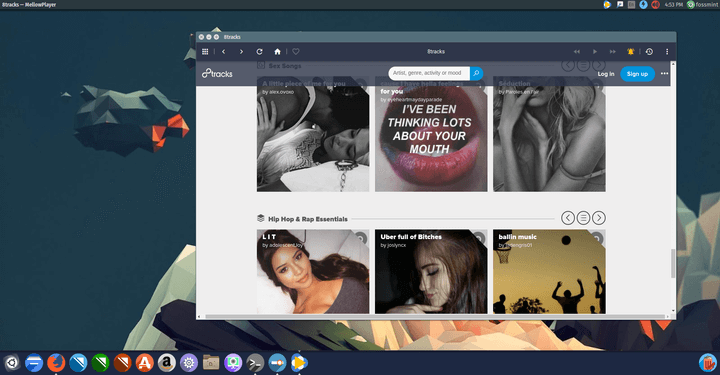Open the purple screen capture dock icon

coord(233,363)
